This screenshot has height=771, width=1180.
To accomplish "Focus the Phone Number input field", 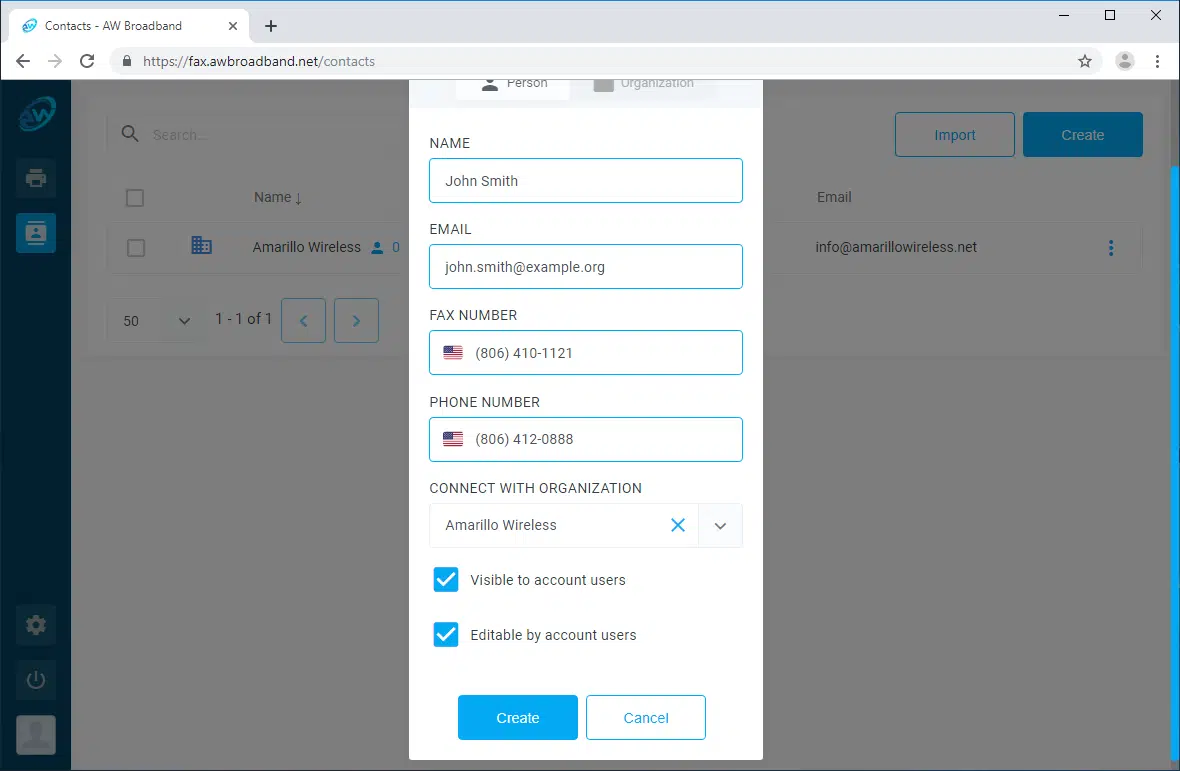I will pyautogui.click(x=585, y=439).
